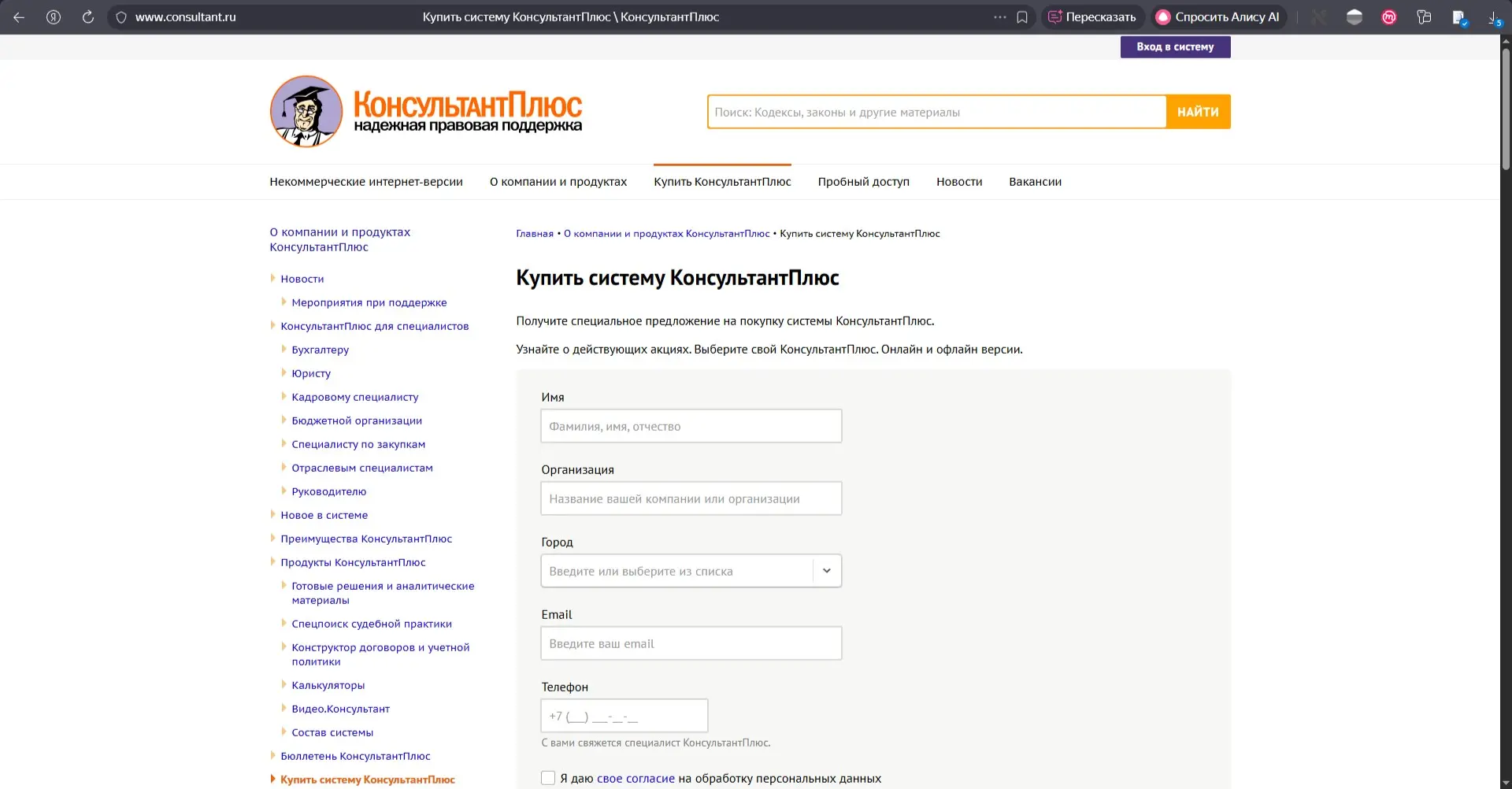Click the Имя full name input field
1512x789 pixels.
pos(691,426)
